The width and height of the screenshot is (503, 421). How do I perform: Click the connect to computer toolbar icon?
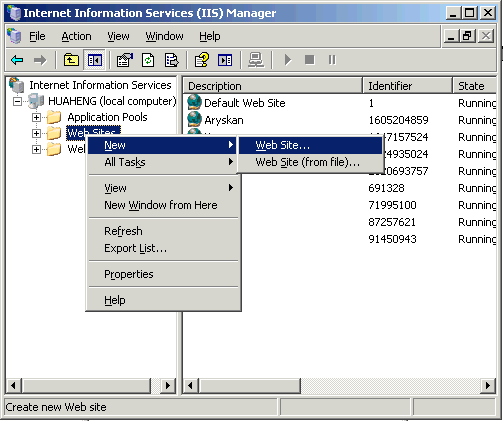[x=256, y=60]
